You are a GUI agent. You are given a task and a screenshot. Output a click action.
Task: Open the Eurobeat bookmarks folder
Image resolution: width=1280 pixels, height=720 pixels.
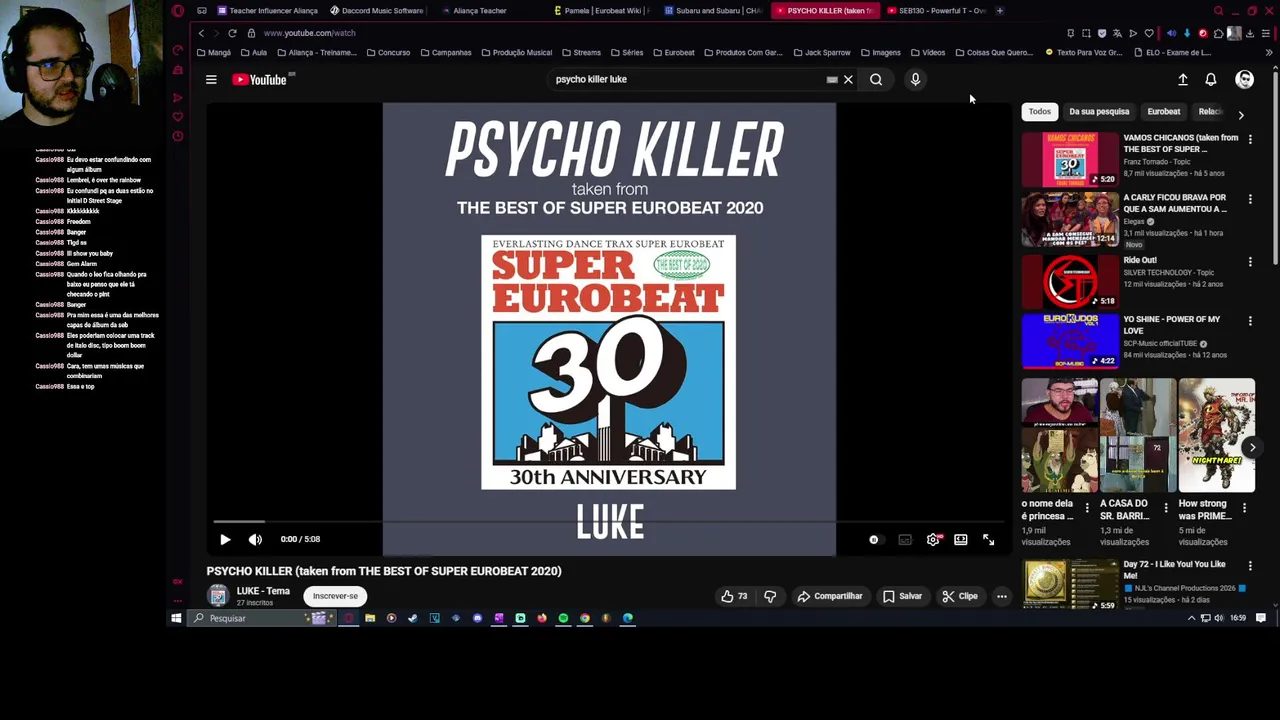(673, 52)
